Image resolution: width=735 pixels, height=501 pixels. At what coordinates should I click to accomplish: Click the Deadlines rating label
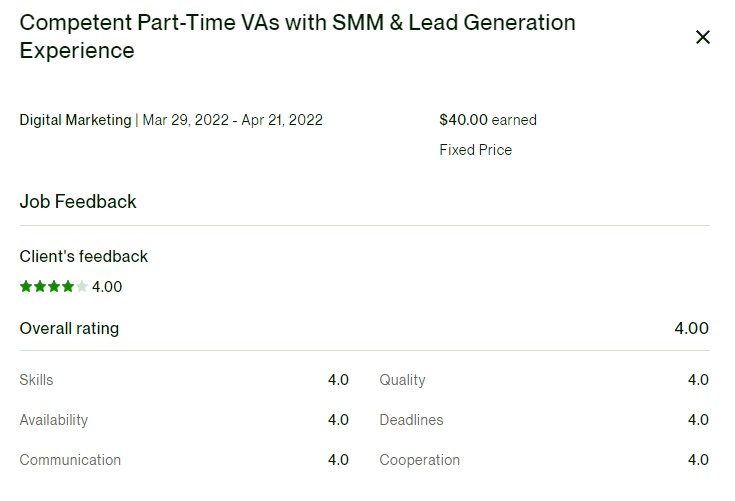tap(411, 420)
